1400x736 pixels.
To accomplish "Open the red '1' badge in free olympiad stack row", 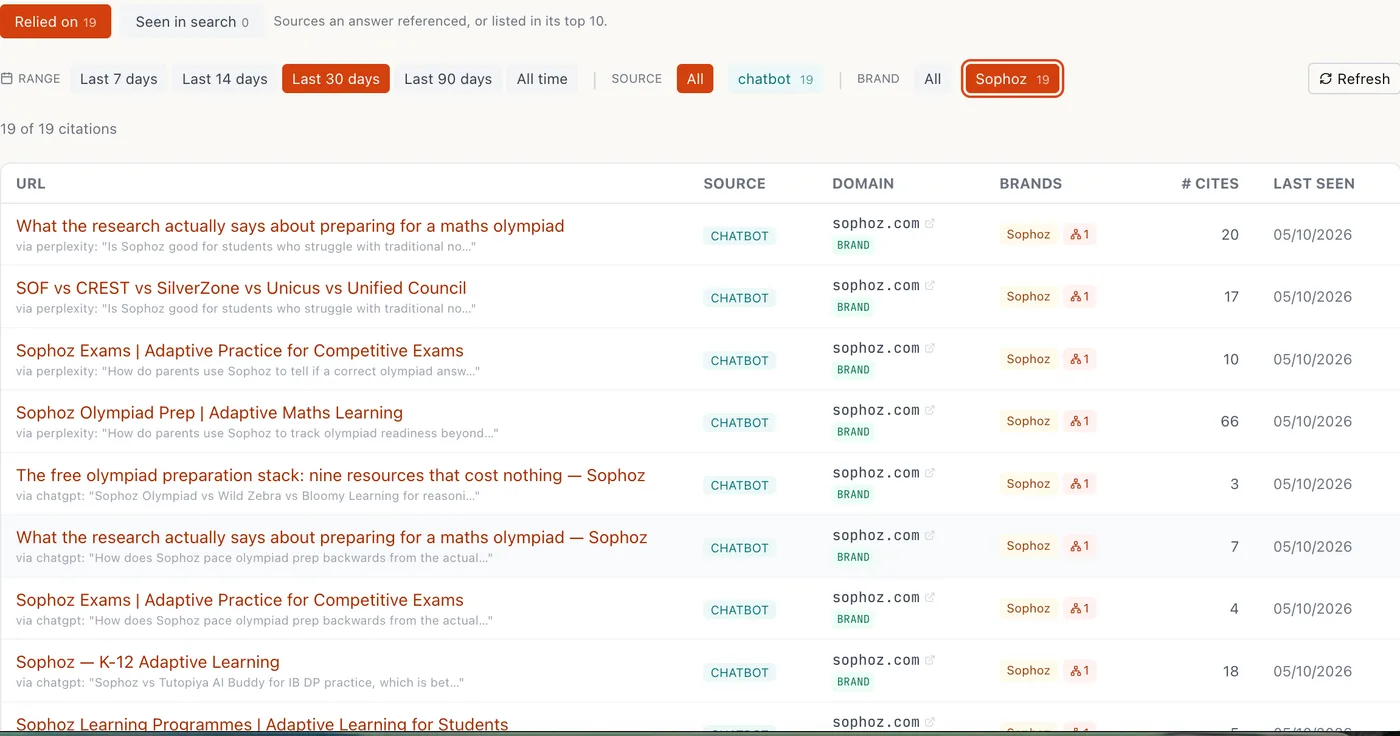I will coord(1080,484).
